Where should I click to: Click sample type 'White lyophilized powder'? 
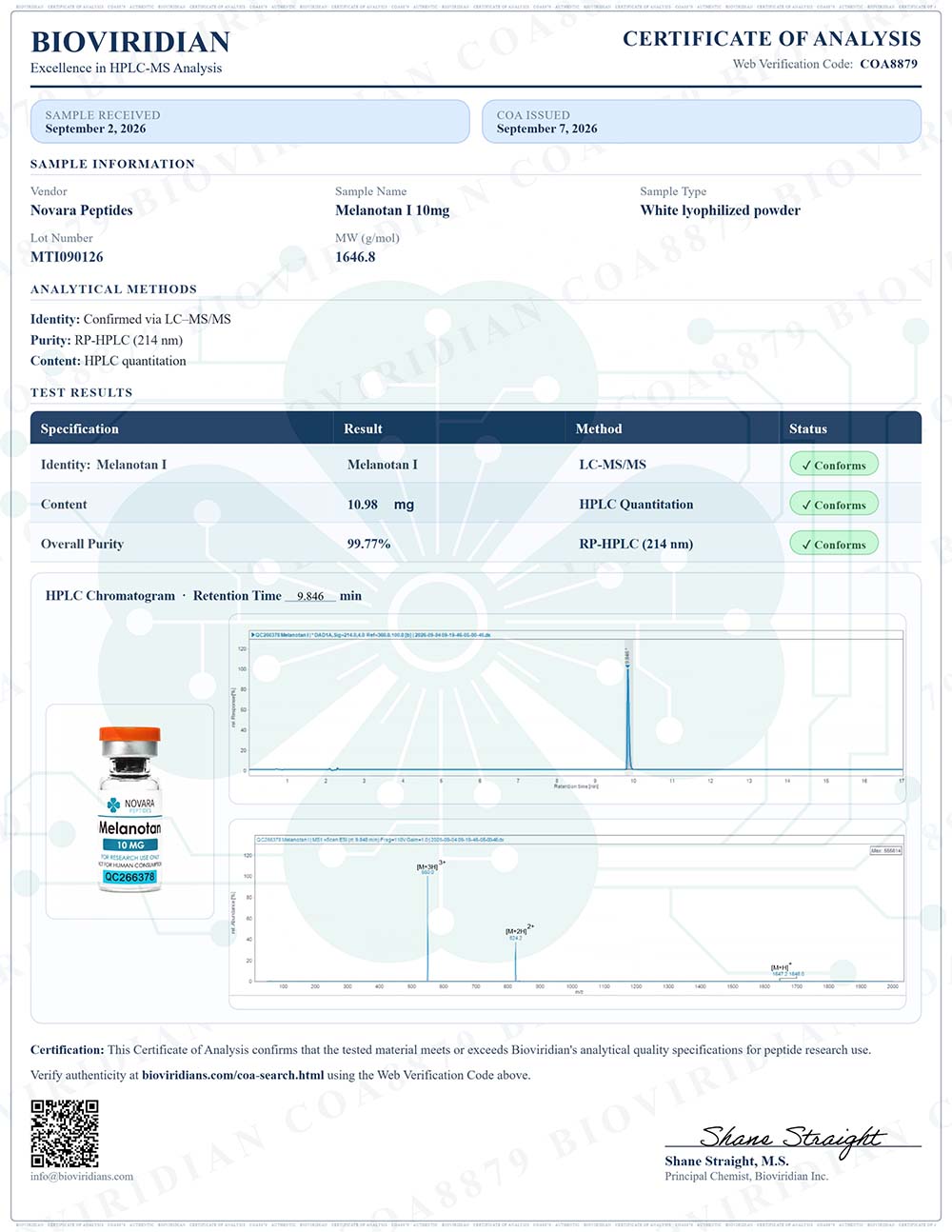point(721,210)
